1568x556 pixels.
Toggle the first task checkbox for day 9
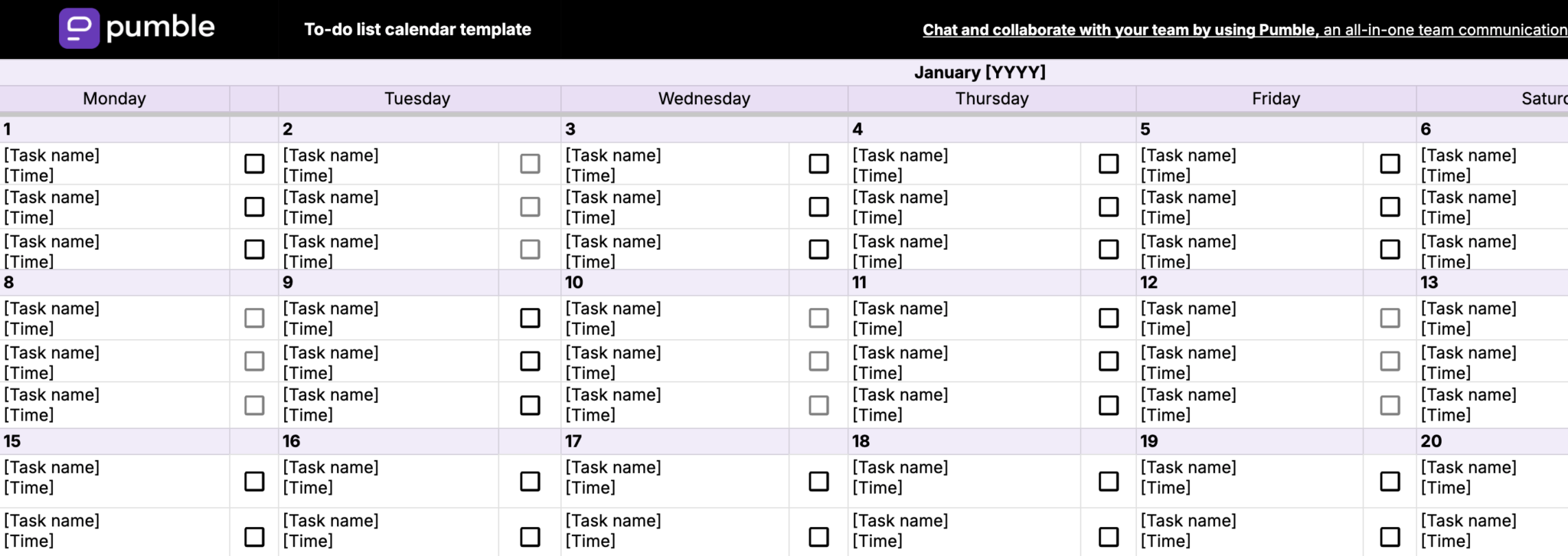[x=530, y=318]
